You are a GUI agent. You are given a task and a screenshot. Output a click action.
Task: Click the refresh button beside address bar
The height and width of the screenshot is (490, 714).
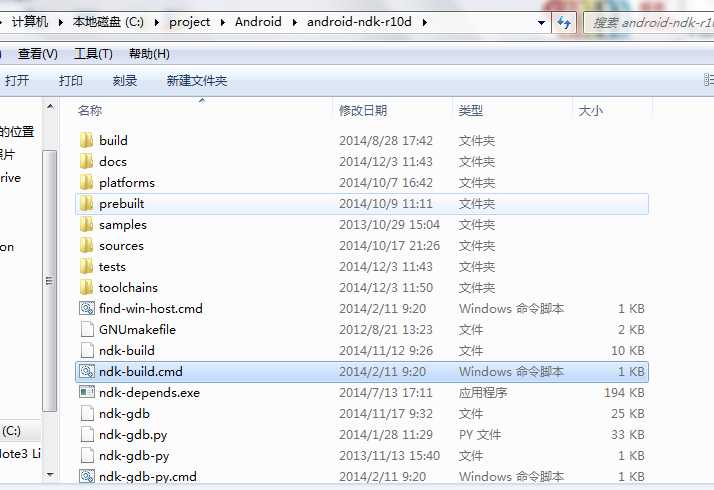pyautogui.click(x=564, y=22)
